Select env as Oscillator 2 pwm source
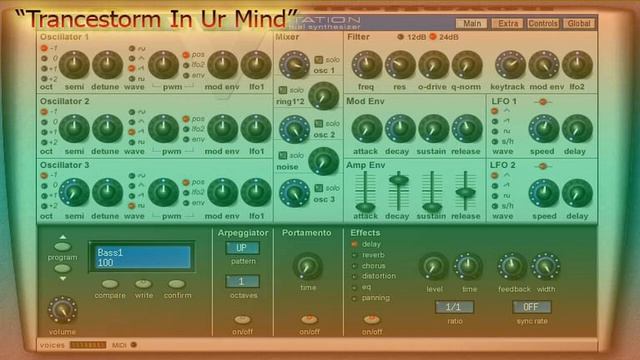Screen dimensions: 640x360 [x=186, y=140]
